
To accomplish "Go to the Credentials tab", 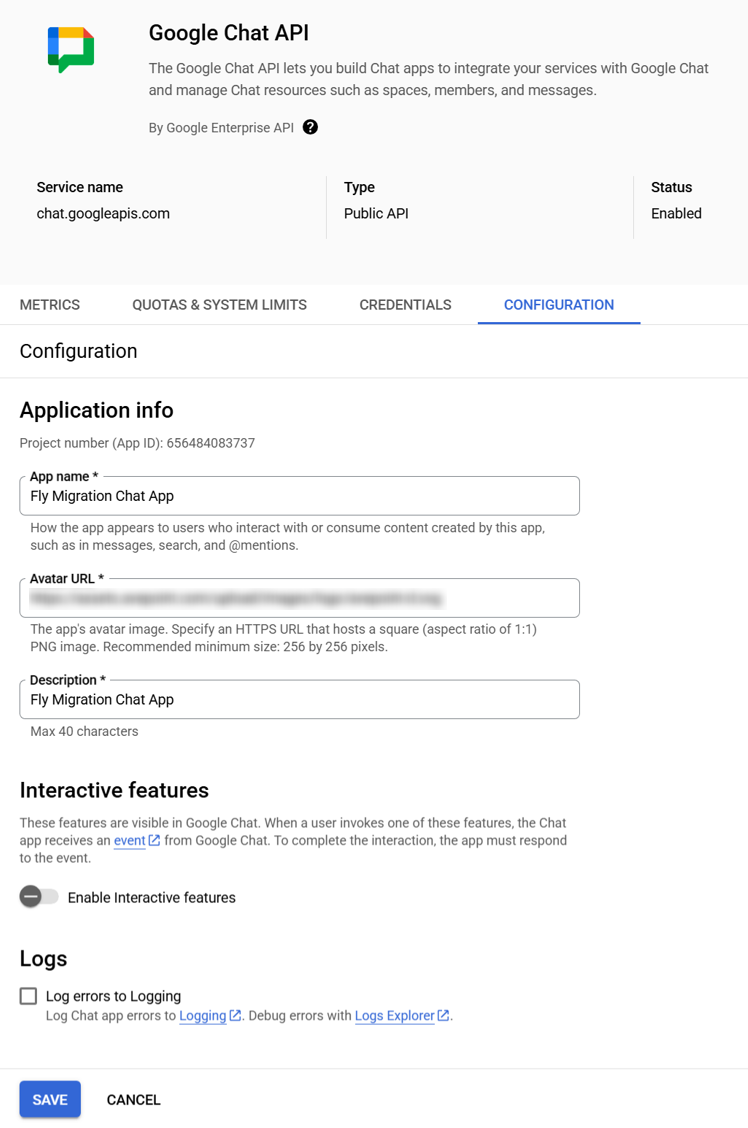I will [405, 305].
